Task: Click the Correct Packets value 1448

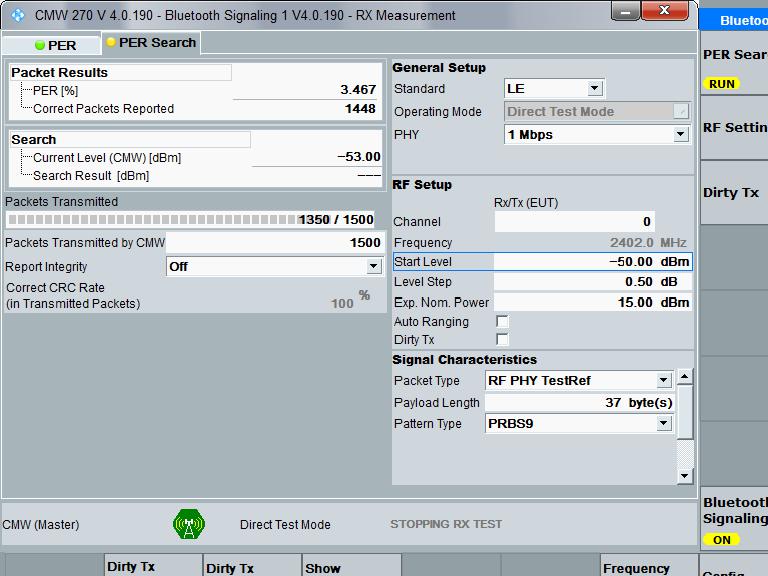Action: click(360, 108)
